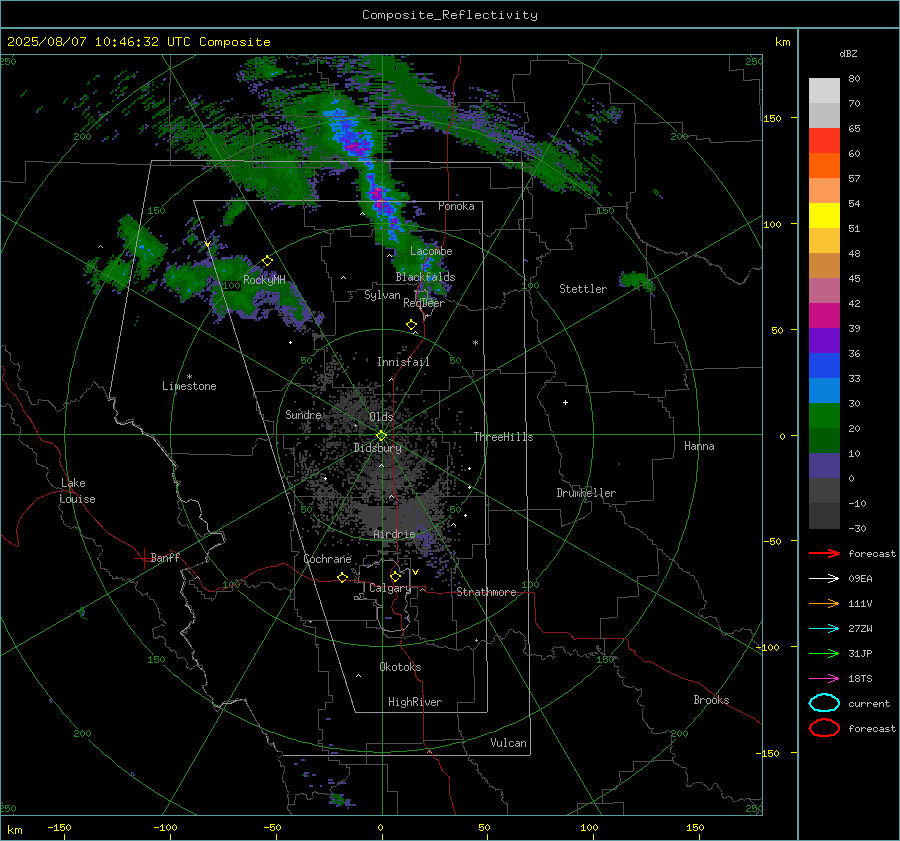
Task: Click the yellow diamond marker below Cochrane
Action: (x=343, y=577)
